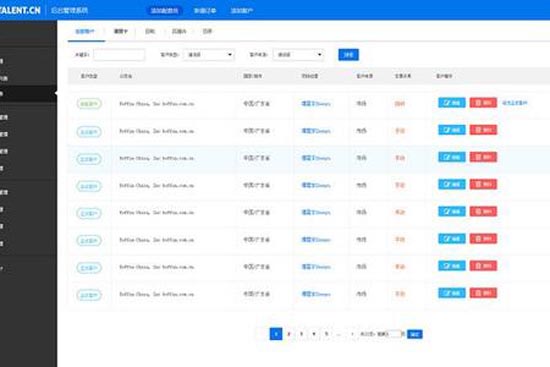Go to page 4 in pagination
The width and height of the screenshot is (550, 367).
coord(314,334)
